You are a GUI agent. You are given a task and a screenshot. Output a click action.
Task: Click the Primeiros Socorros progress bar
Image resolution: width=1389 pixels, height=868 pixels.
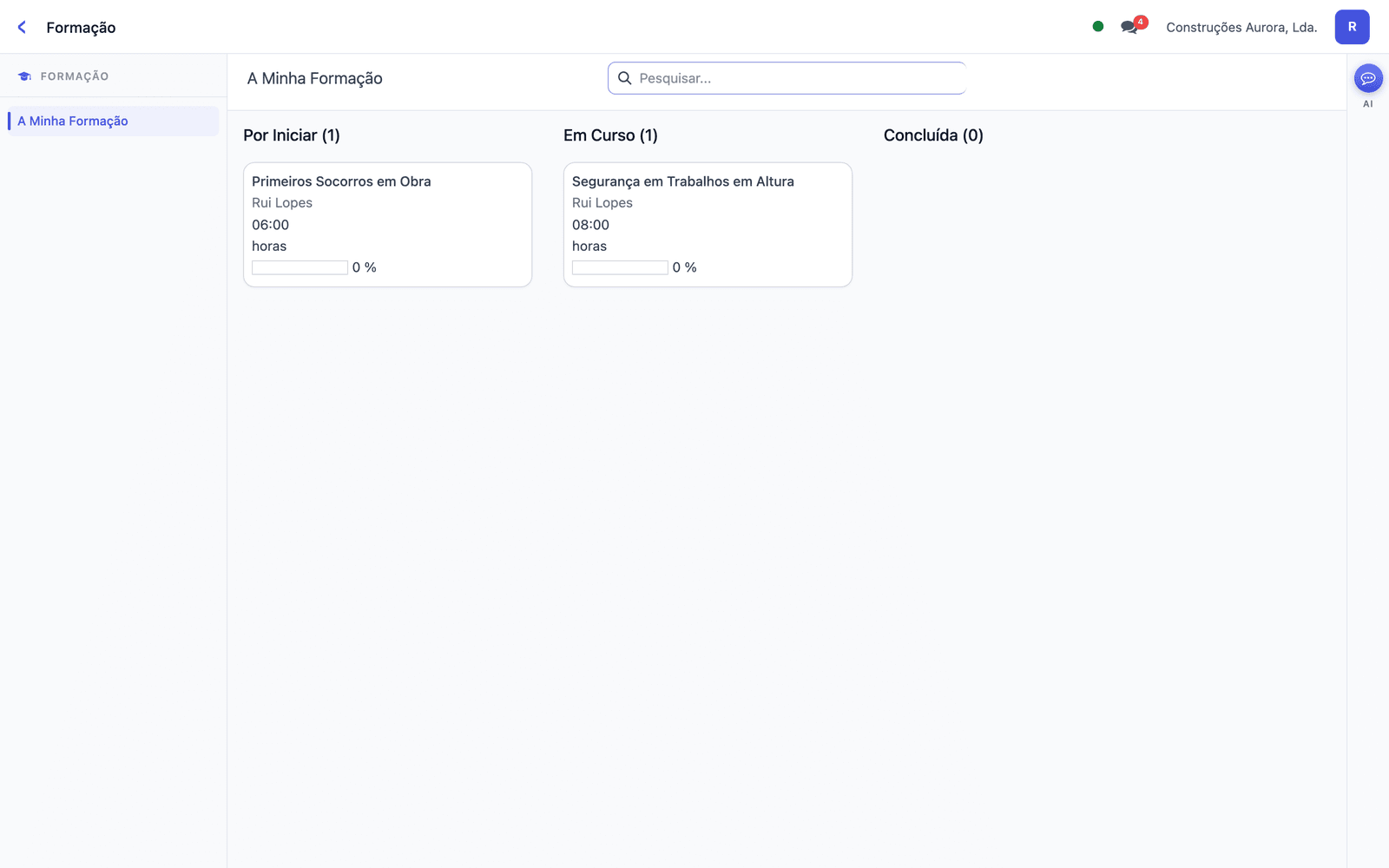click(x=300, y=267)
